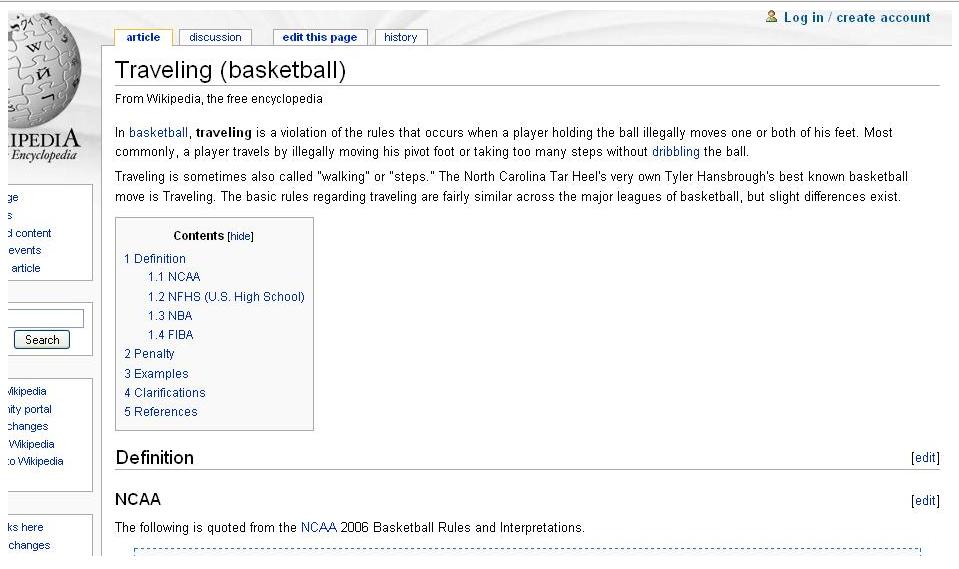Switch to the edit this page tab
This screenshot has width=959, height=569.
[319, 37]
